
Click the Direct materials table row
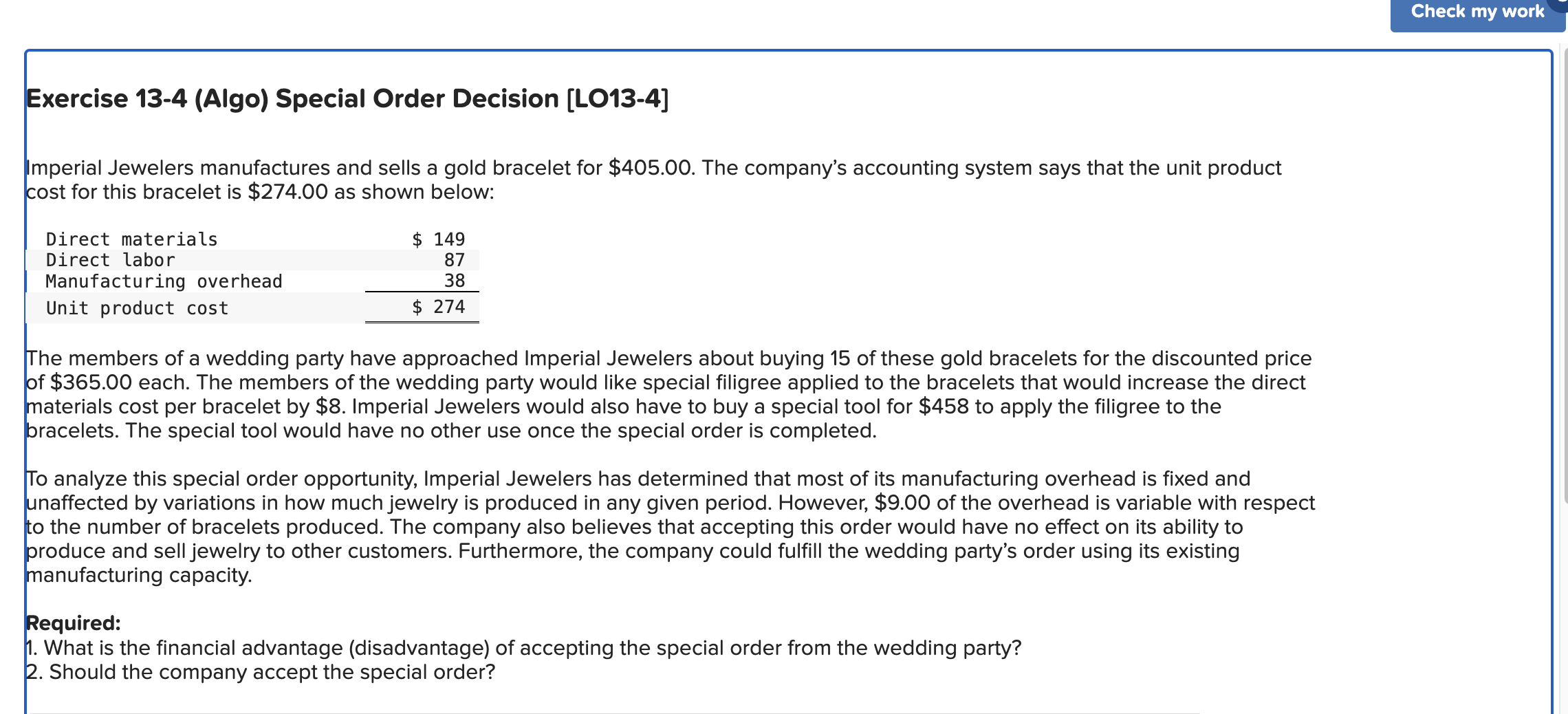coord(131,239)
